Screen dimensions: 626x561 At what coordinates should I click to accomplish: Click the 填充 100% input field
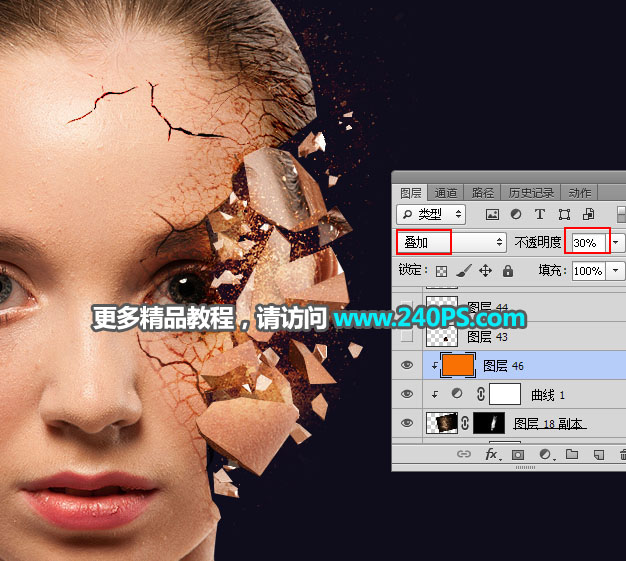coord(589,271)
